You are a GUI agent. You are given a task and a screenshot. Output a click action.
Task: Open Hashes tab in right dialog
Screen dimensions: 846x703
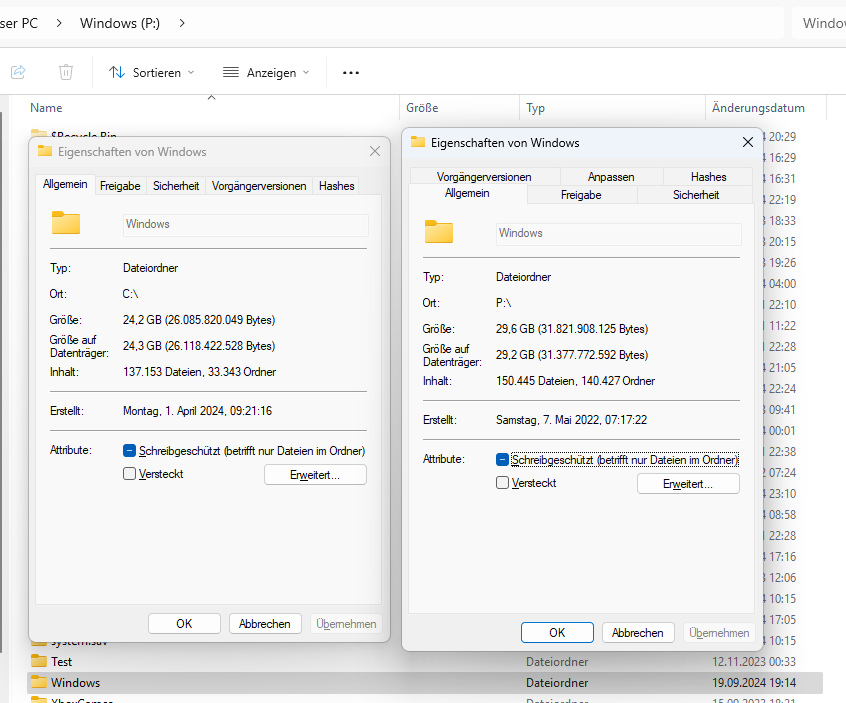(x=708, y=177)
